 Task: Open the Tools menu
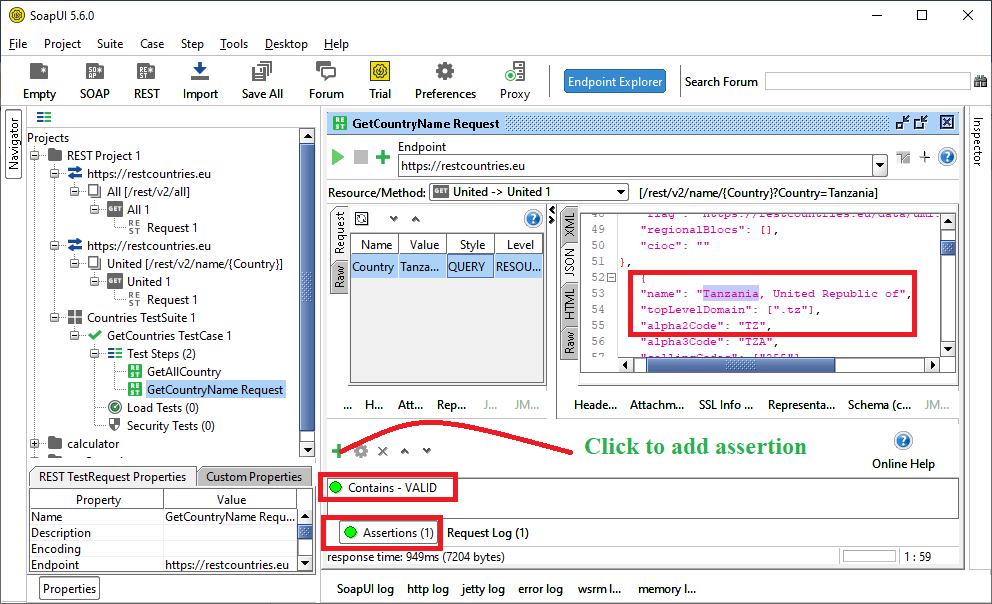coord(234,44)
